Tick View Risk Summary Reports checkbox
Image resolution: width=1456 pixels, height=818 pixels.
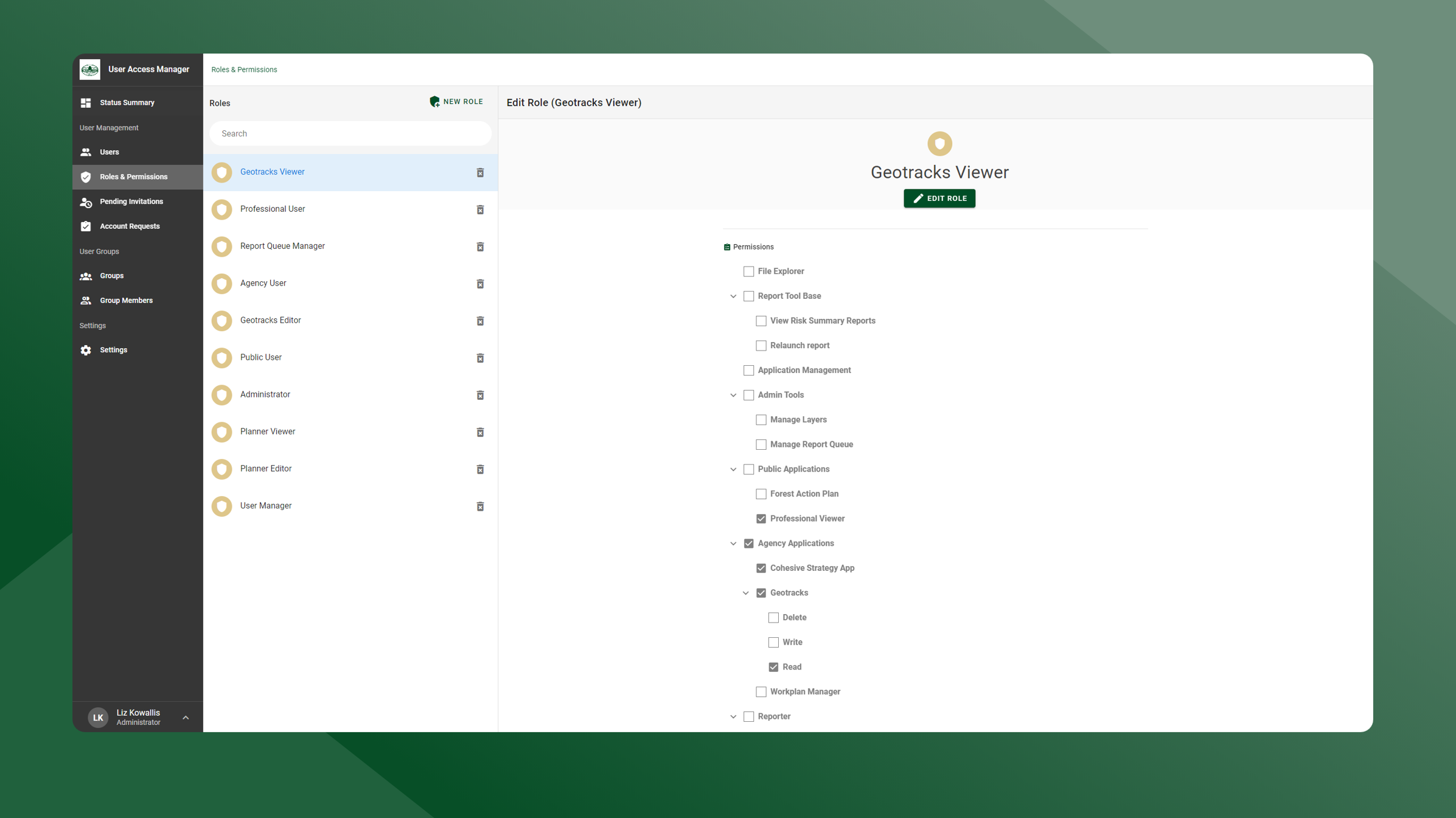(x=761, y=321)
